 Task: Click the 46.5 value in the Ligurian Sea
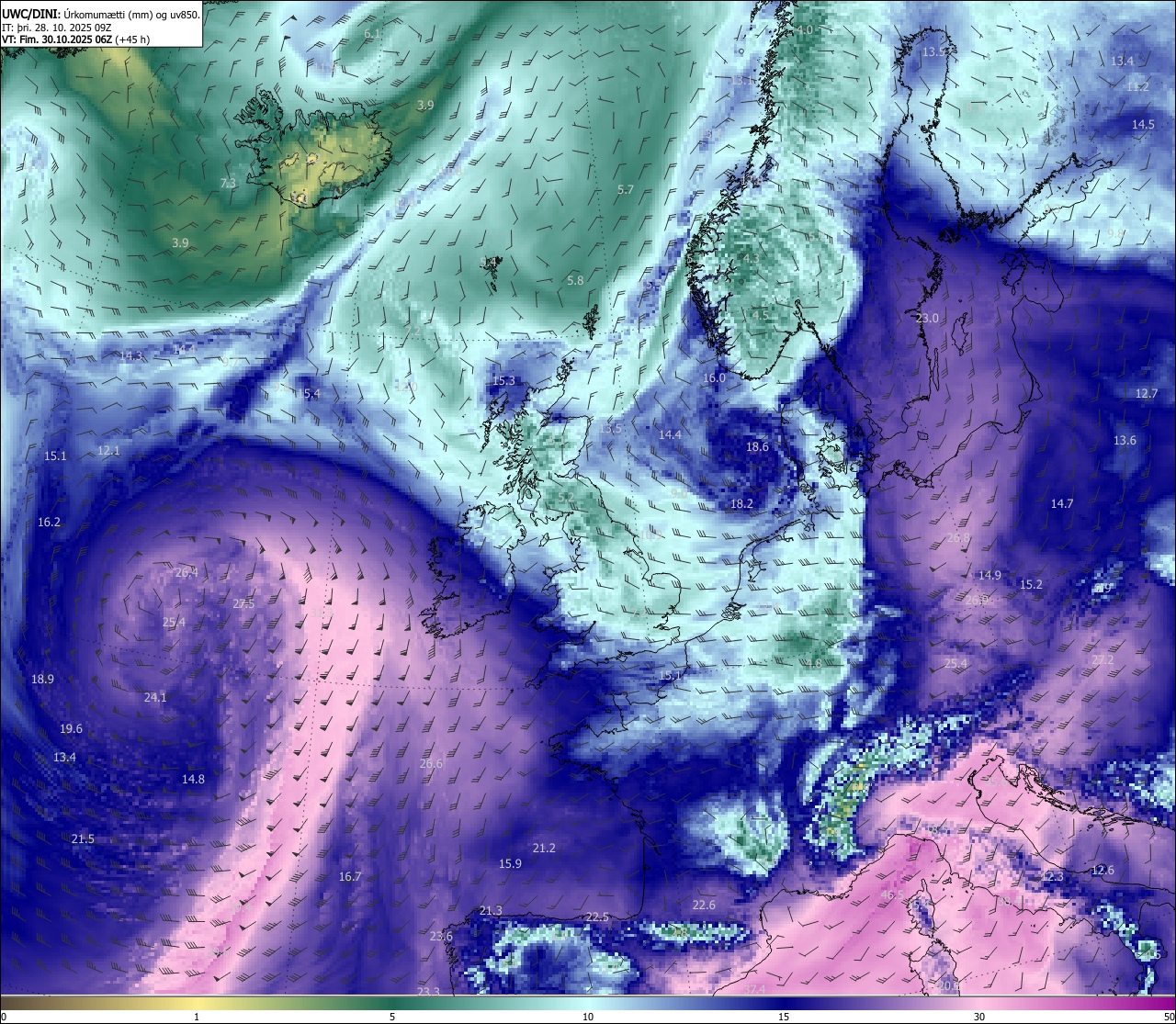tap(892, 895)
